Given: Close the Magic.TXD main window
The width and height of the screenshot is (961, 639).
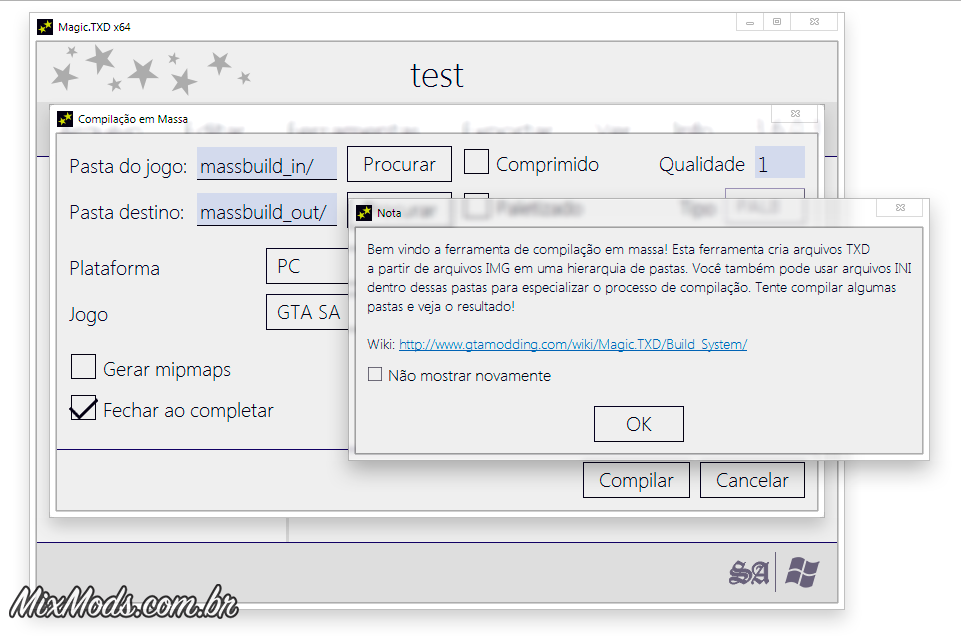Looking at the screenshot, I should pos(814,22).
